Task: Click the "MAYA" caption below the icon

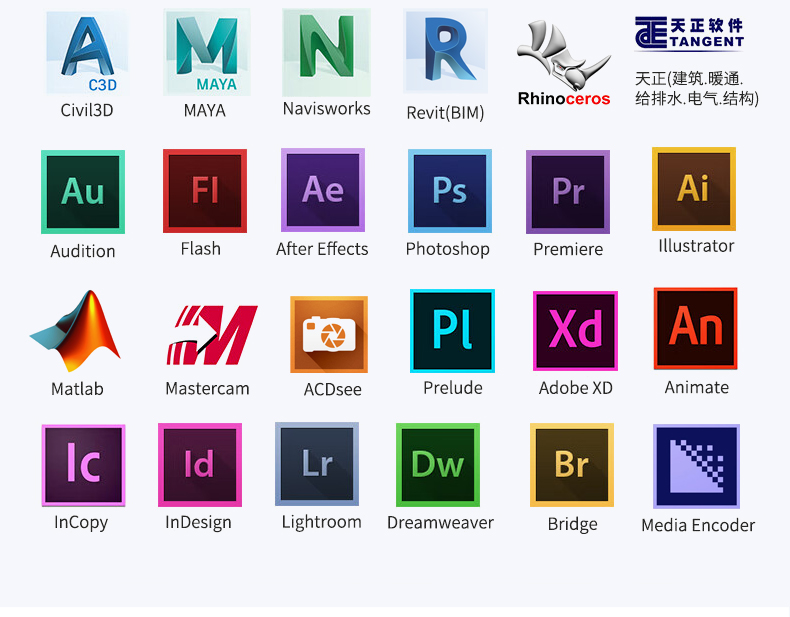Action: click(x=205, y=111)
